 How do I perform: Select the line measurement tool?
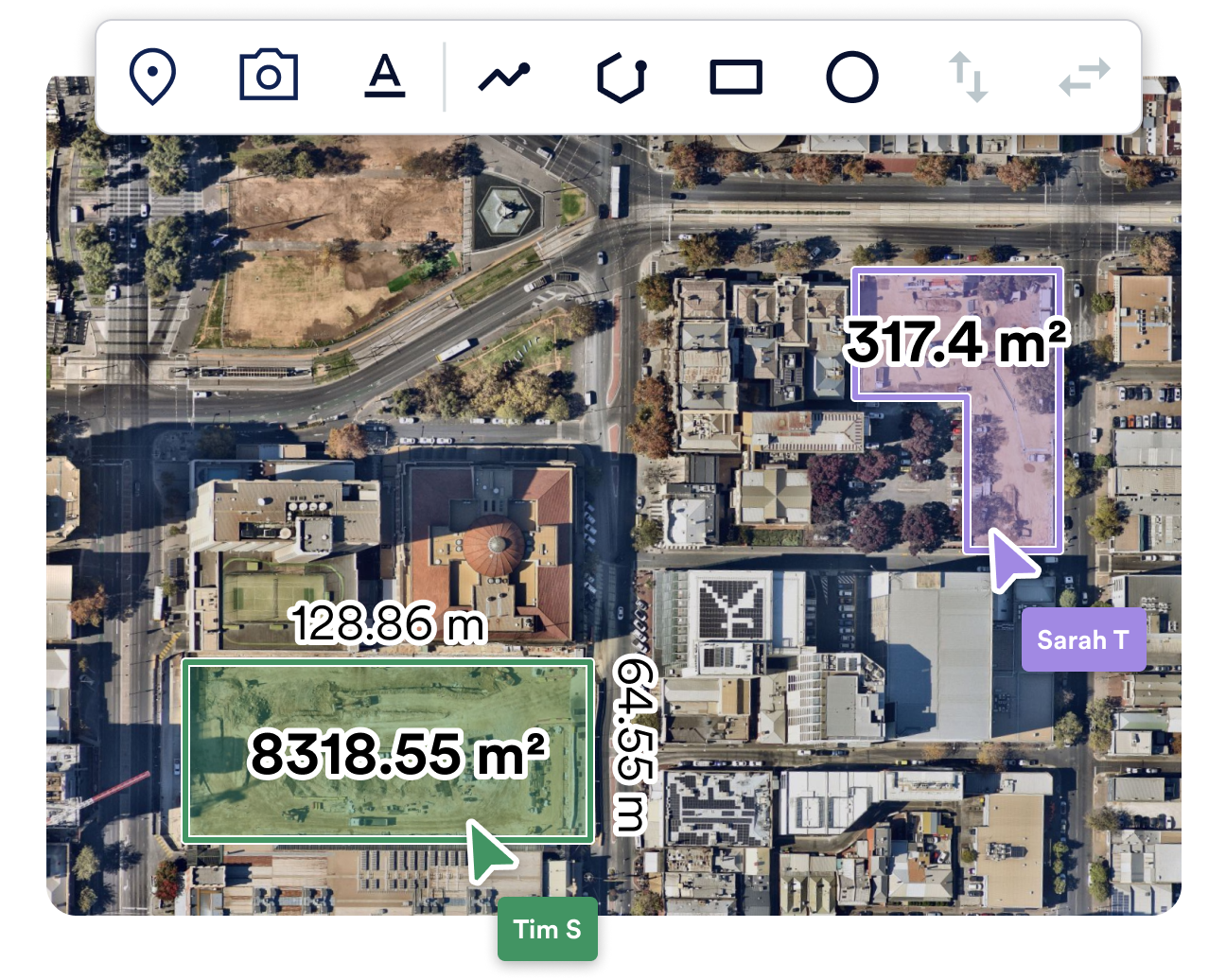tap(505, 77)
